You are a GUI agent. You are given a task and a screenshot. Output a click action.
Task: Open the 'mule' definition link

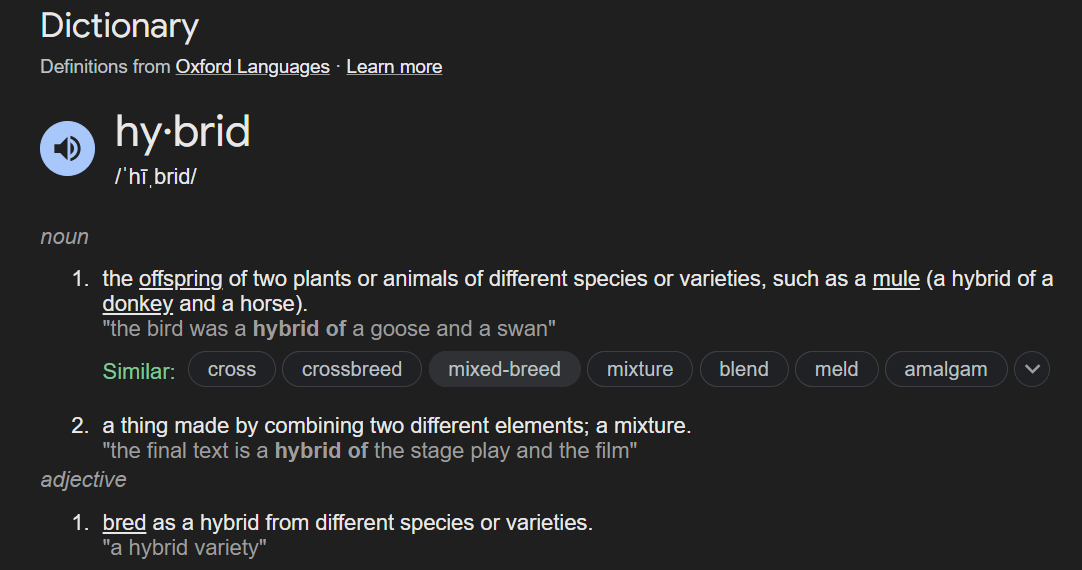click(x=896, y=279)
